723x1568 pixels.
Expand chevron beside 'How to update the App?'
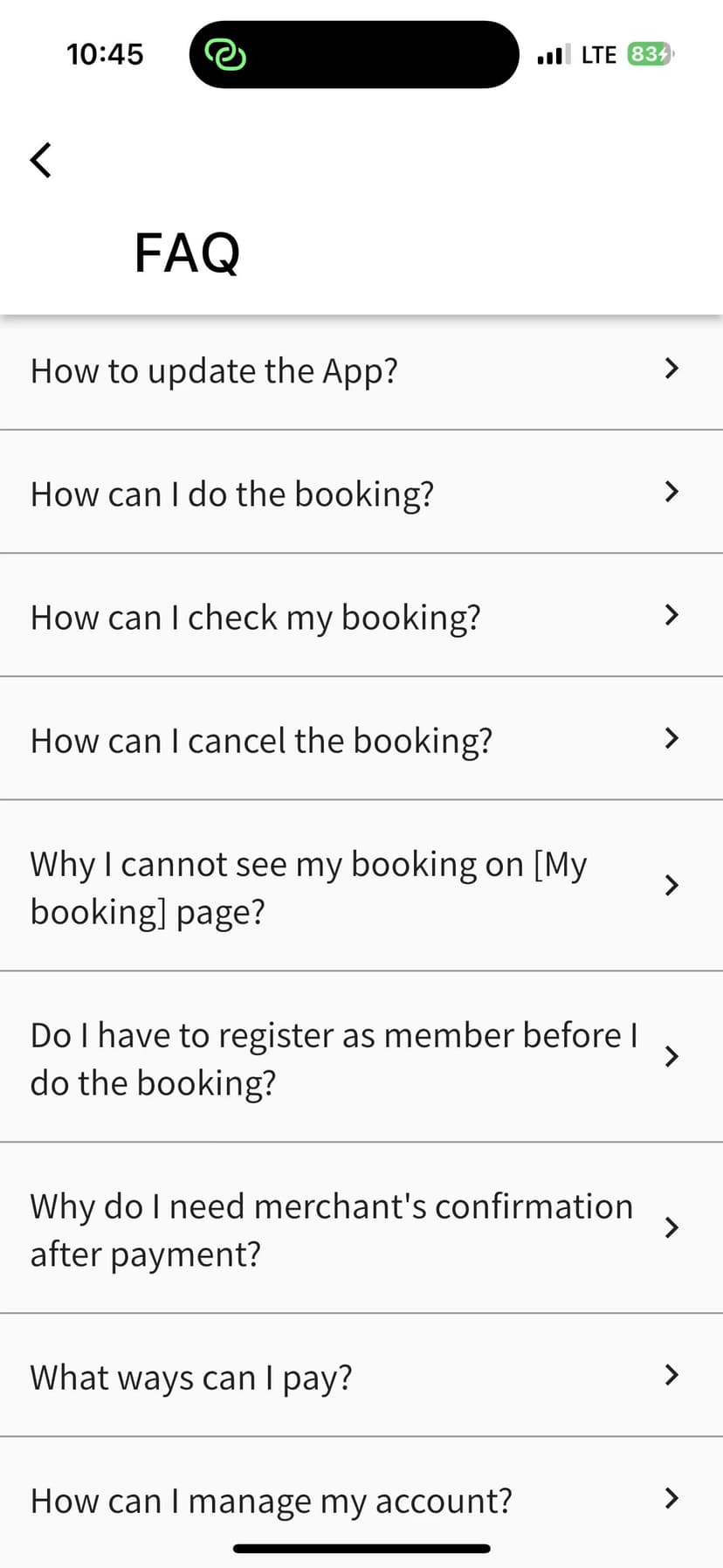[671, 369]
